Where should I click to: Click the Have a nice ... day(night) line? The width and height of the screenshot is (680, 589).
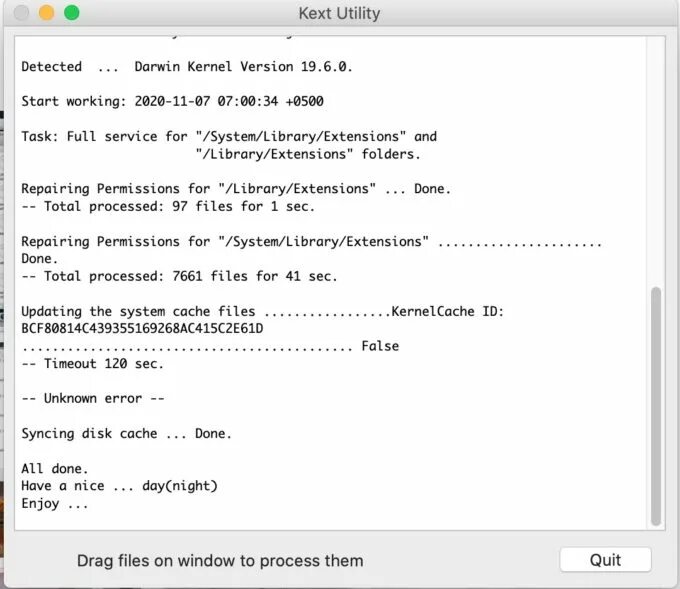119,486
